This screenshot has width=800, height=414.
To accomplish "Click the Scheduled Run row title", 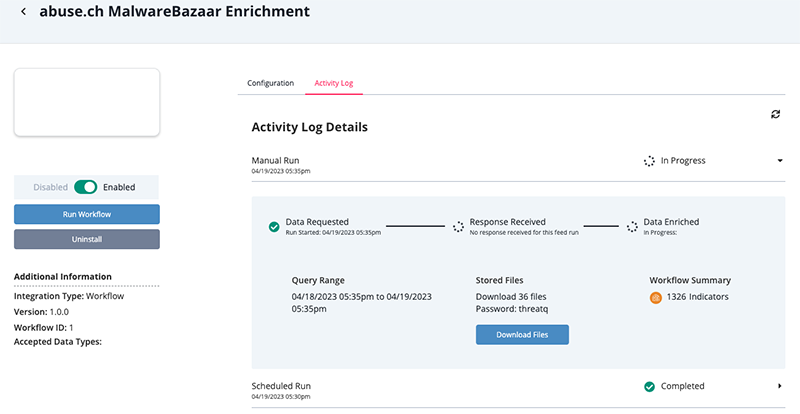I will click(281, 386).
